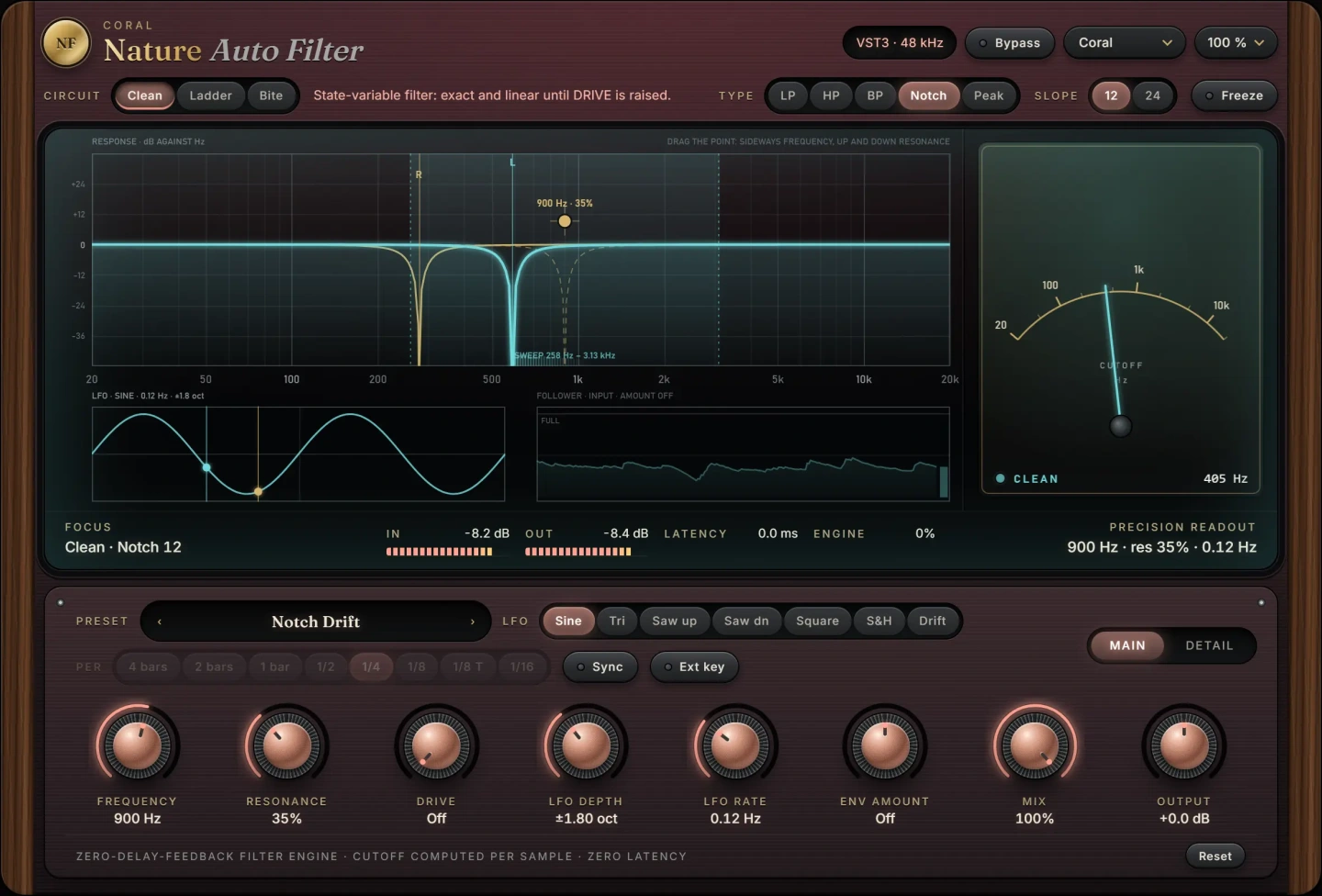Click the cutoff needle pivot knob
Viewport: 1322px width, 896px height.
(x=1120, y=426)
